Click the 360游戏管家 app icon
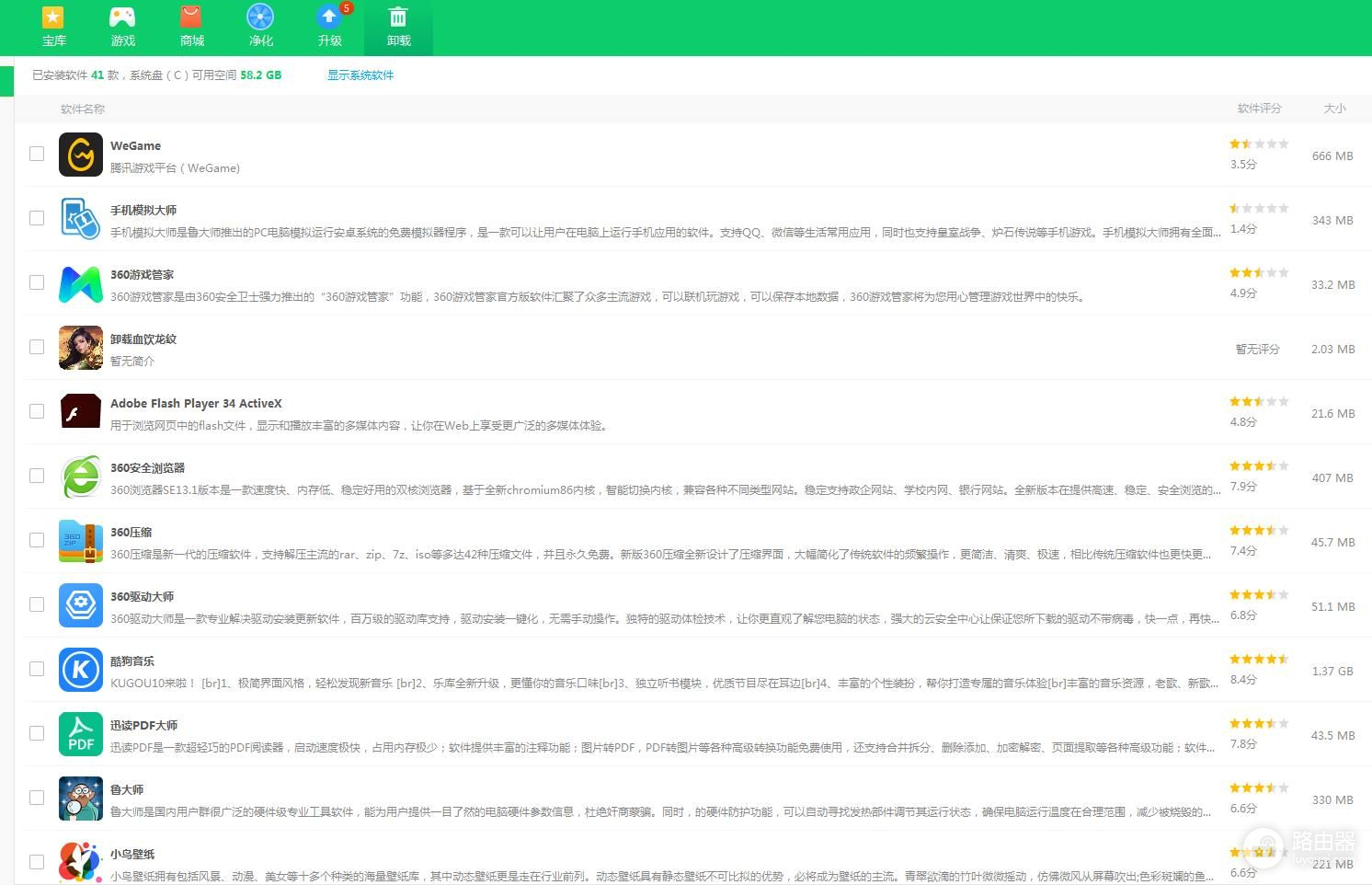1372x885 pixels. point(81,283)
